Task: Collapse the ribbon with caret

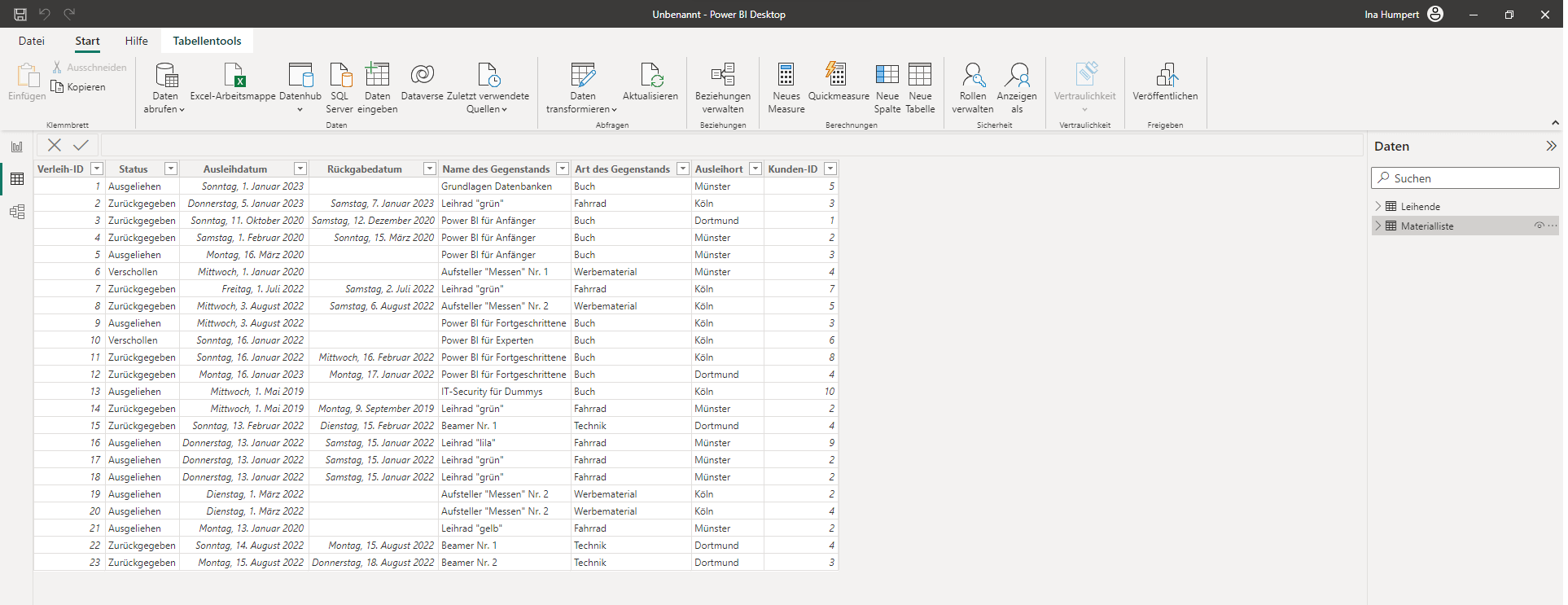Action: pyautogui.click(x=1555, y=123)
